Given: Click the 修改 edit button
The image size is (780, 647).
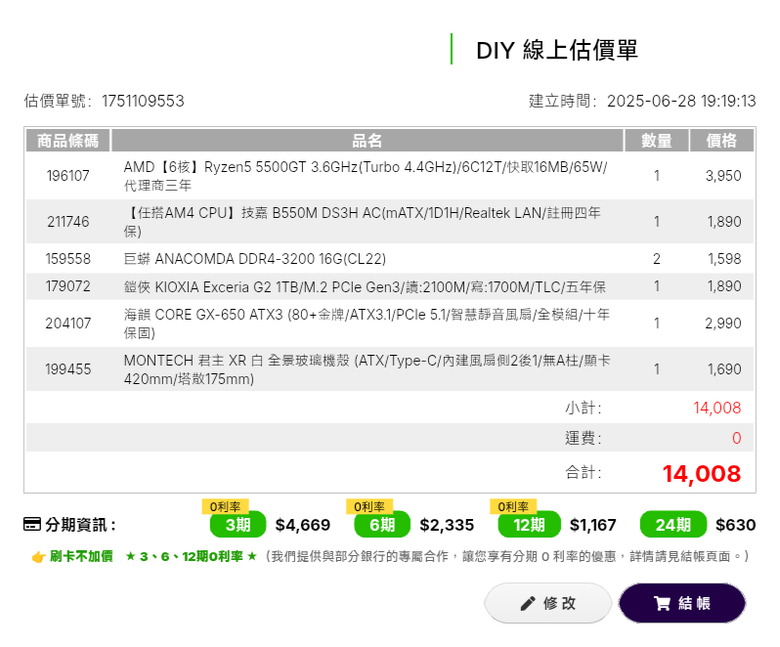Looking at the screenshot, I should (548, 603).
